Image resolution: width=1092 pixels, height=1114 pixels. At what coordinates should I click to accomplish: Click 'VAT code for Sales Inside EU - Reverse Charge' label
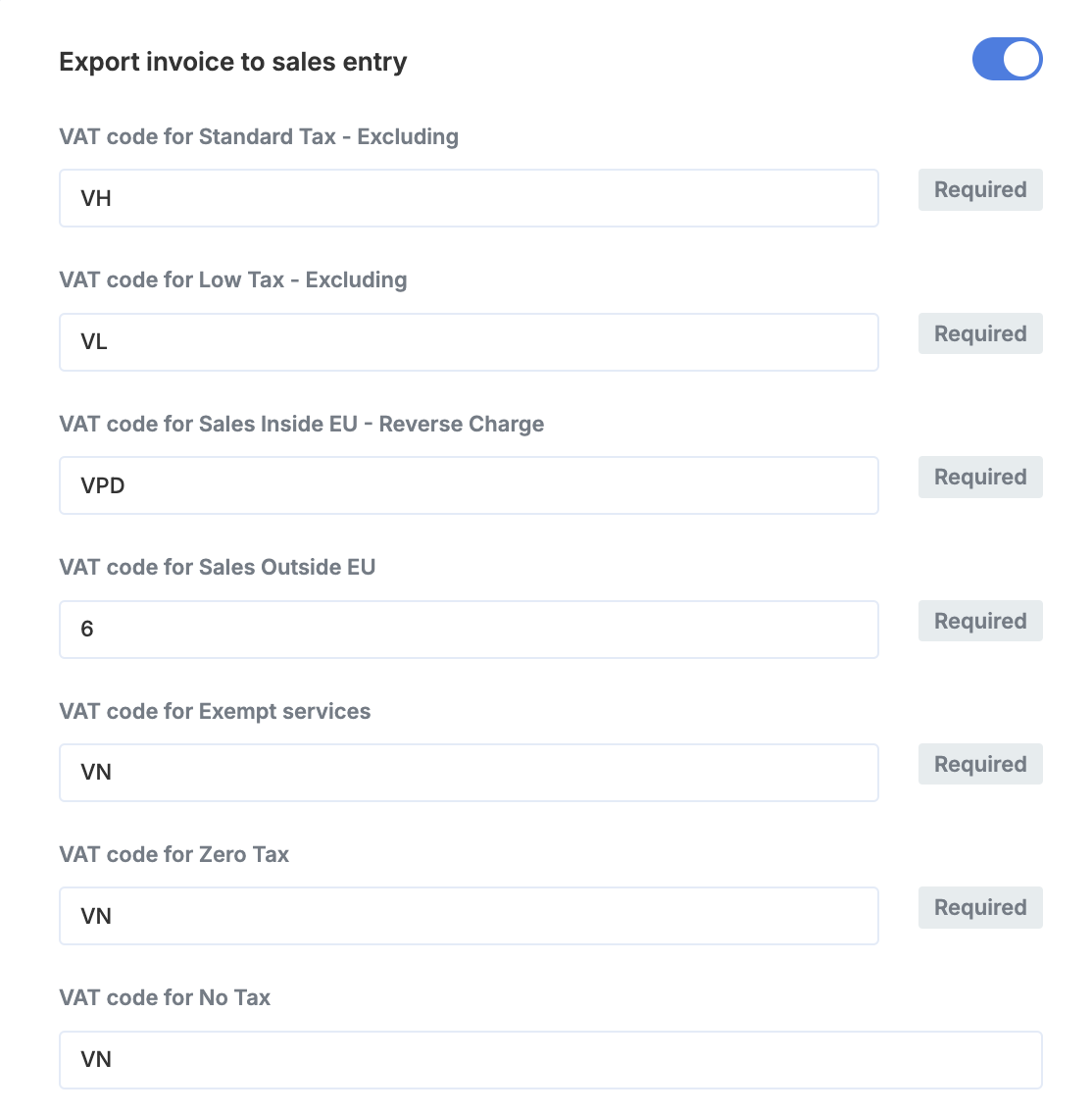pyautogui.click(x=302, y=424)
